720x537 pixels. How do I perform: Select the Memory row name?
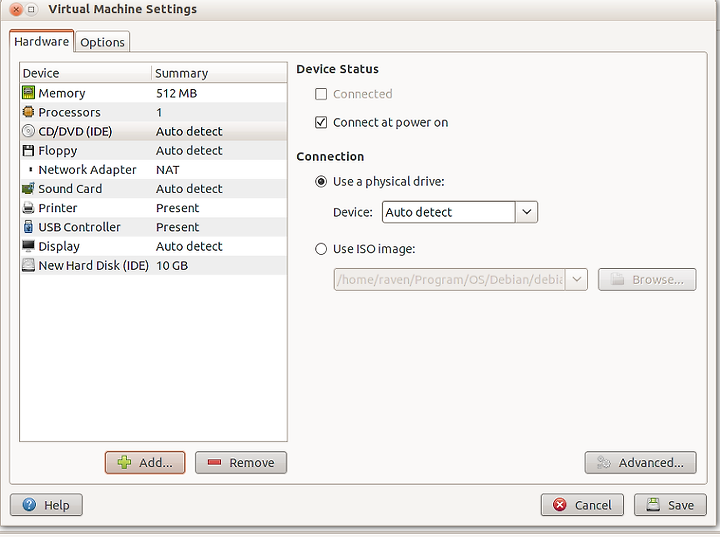coord(62,93)
